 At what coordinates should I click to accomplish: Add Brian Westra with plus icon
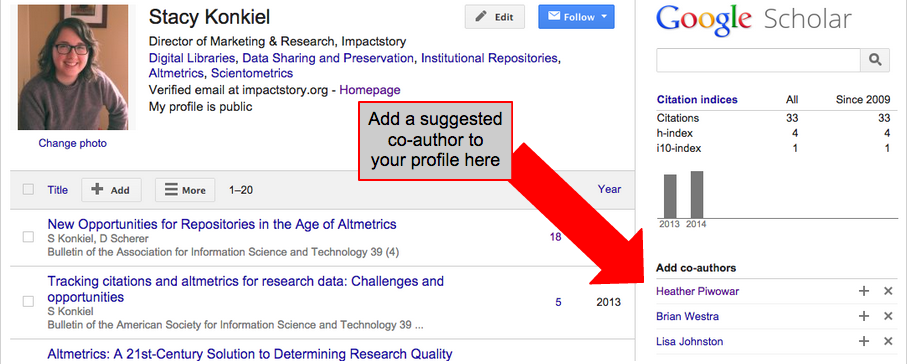click(864, 316)
